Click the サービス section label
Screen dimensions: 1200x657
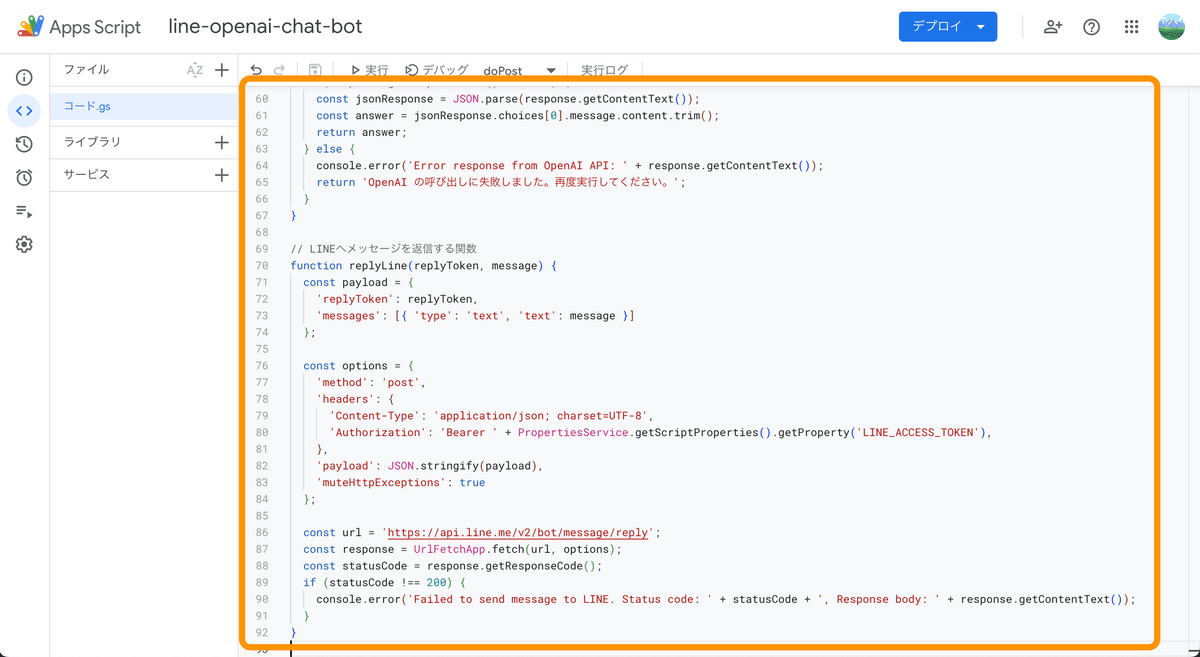coord(87,175)
